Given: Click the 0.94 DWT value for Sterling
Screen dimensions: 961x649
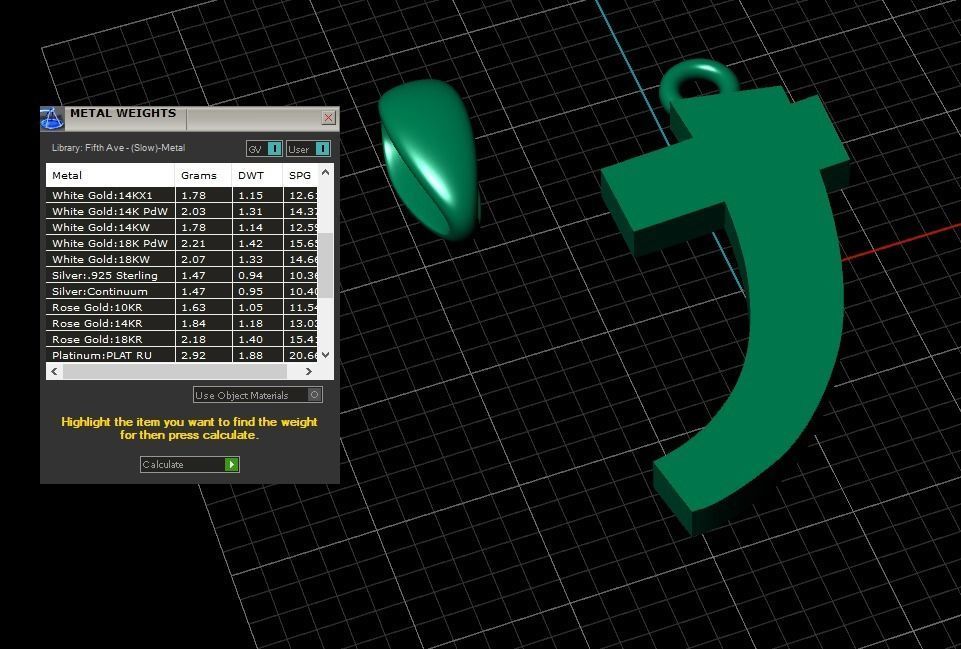Looking at the screenshot, I should (x=250, y=276).
